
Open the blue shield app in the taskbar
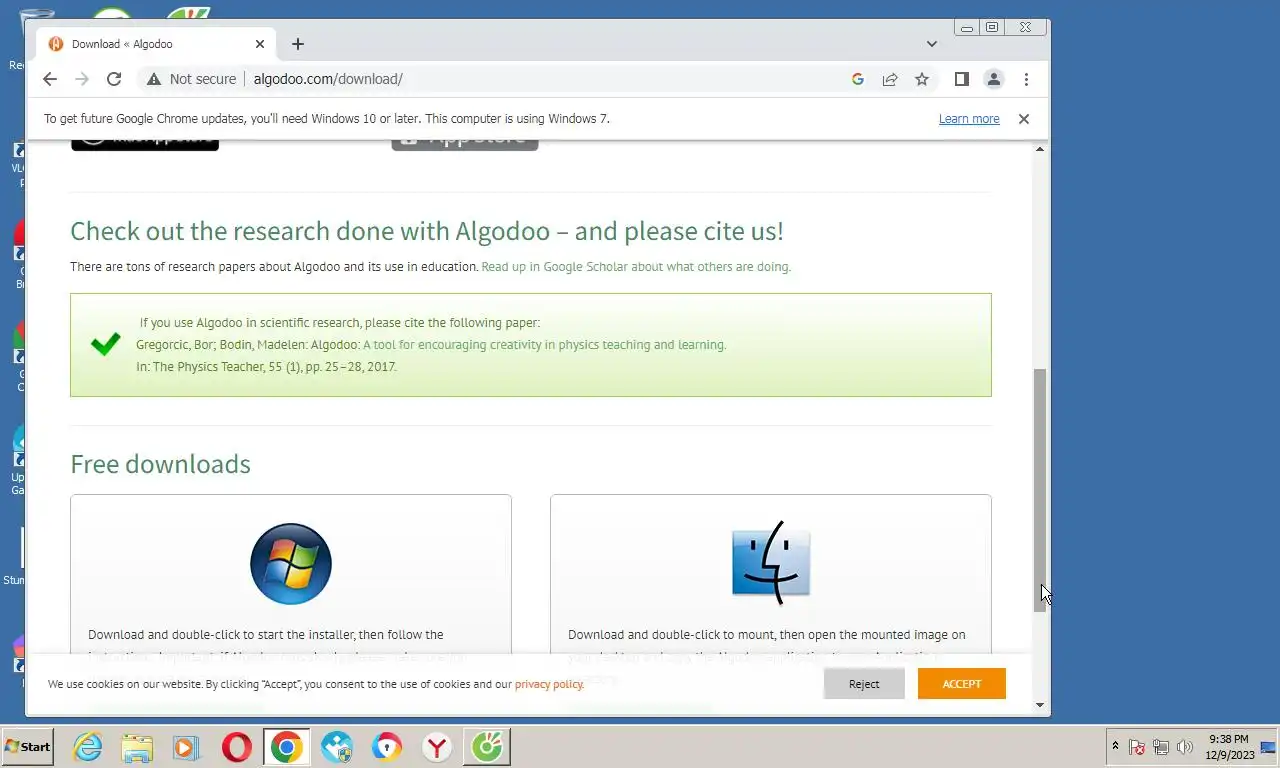tap(337, 747)
